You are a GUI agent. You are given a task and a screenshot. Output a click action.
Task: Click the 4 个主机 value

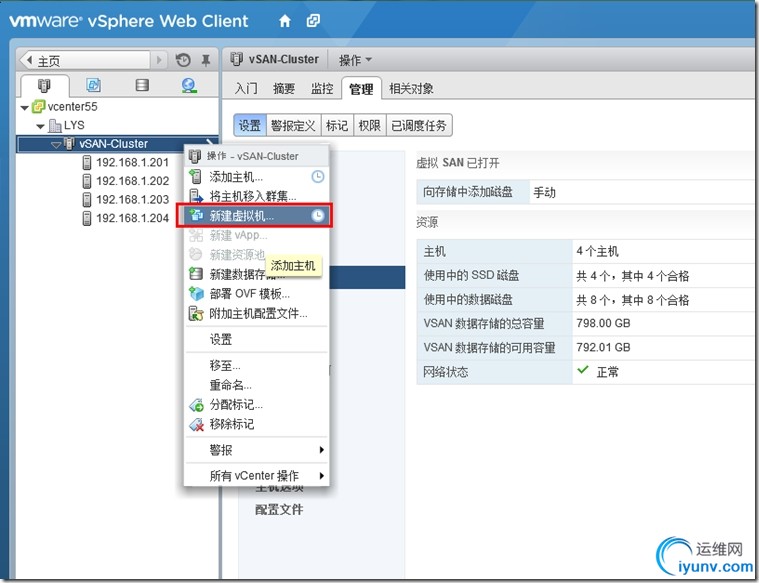pyautogui.click(x=597, y=251)
